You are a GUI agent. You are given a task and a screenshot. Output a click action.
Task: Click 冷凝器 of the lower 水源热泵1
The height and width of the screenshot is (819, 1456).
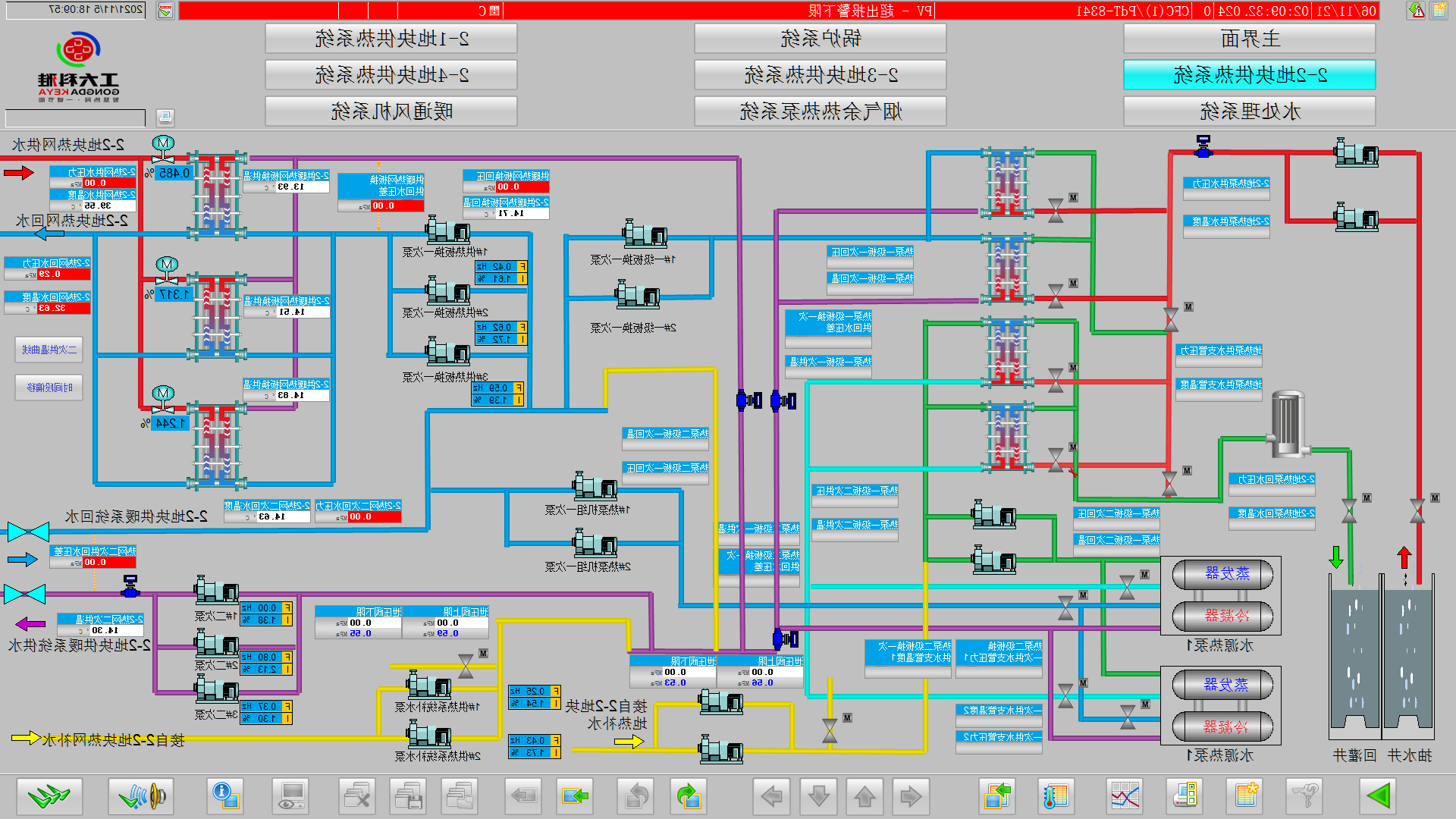1222,726
